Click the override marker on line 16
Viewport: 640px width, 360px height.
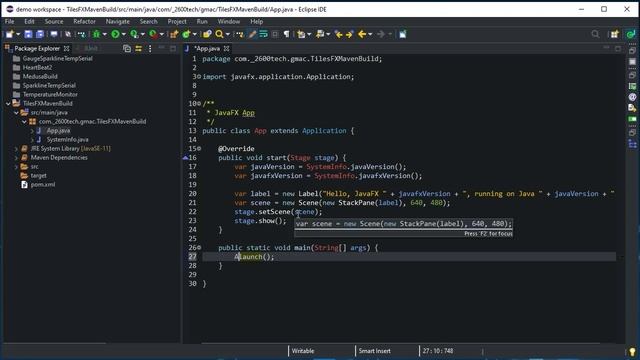click(x=185, y=158)
